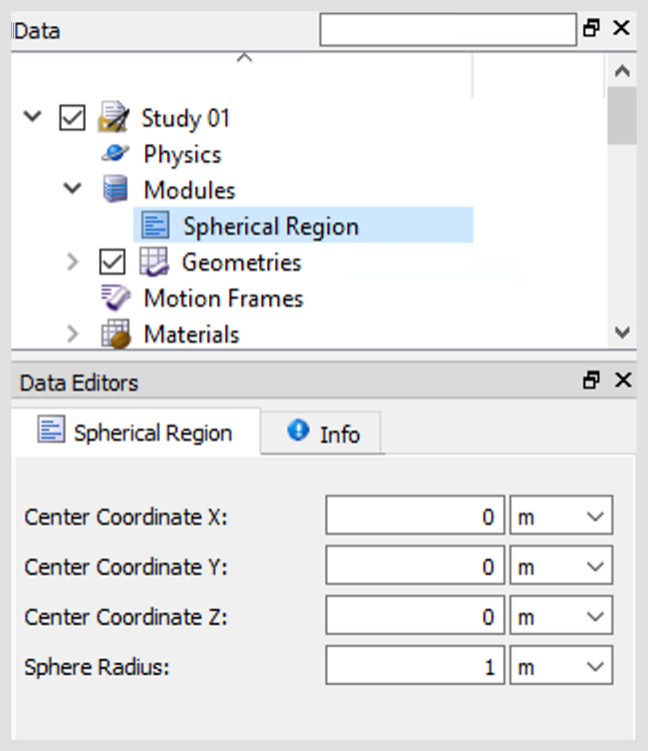
Task: Click the Modules database icon
Action: click(x=115, y=189)
